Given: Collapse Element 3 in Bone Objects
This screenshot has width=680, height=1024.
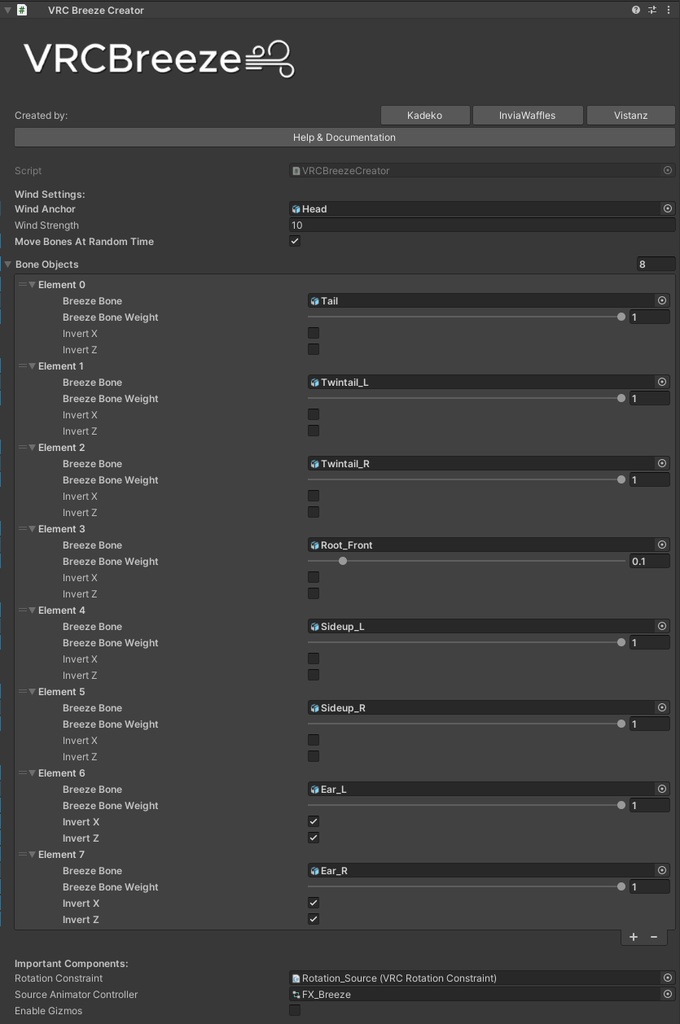Looking at the screenshot, I should pyautogui.click(x=32, y=528).
